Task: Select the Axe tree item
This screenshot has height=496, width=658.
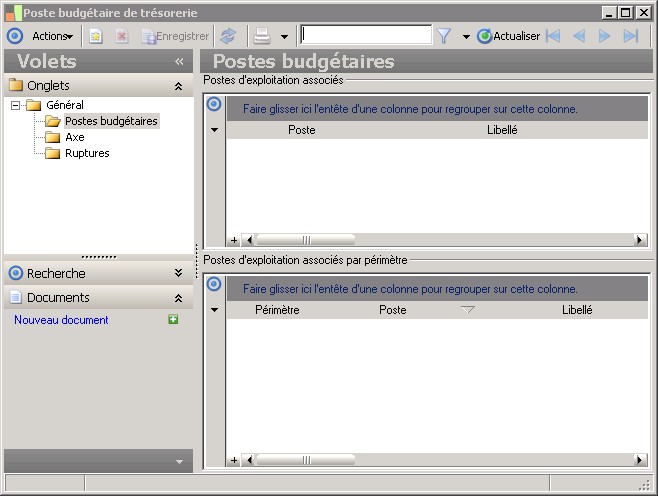Action: (75, 137)
